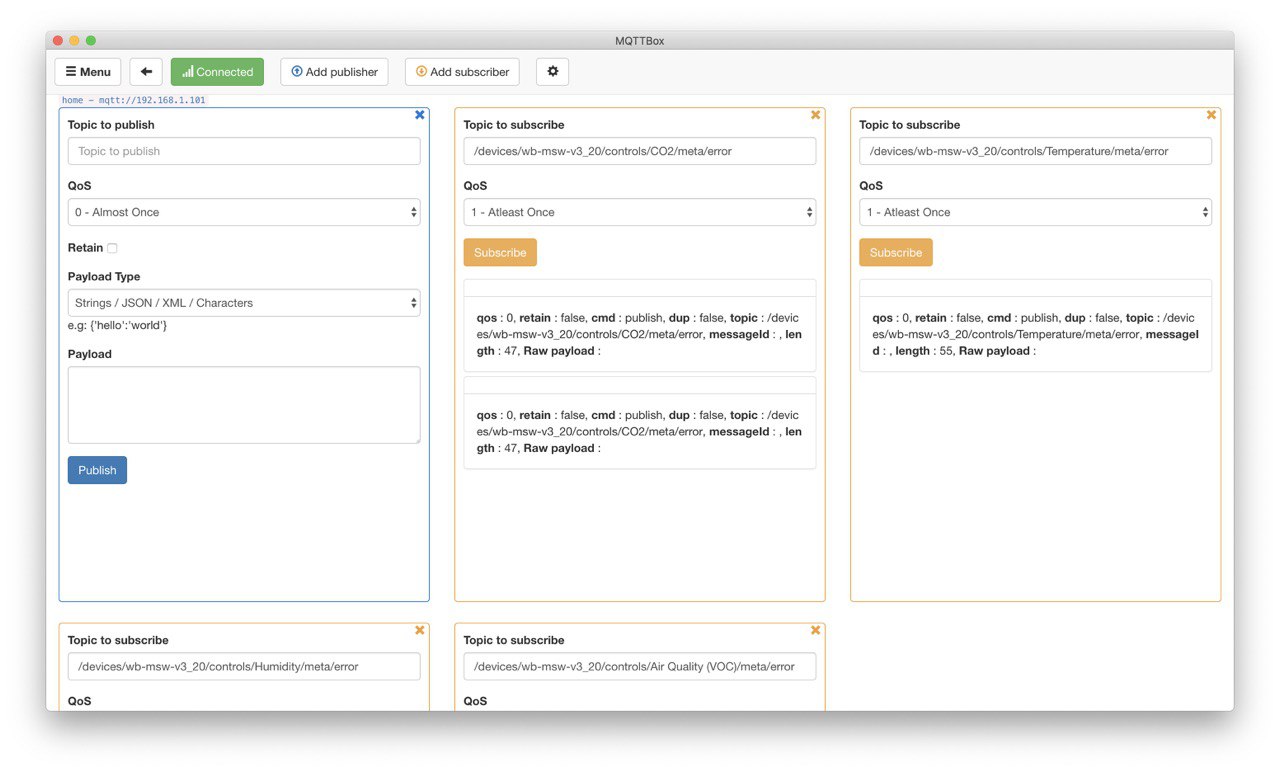Open the Payload Type dropdown
This screenshot has height=772, width=1280.
point(244,303)
